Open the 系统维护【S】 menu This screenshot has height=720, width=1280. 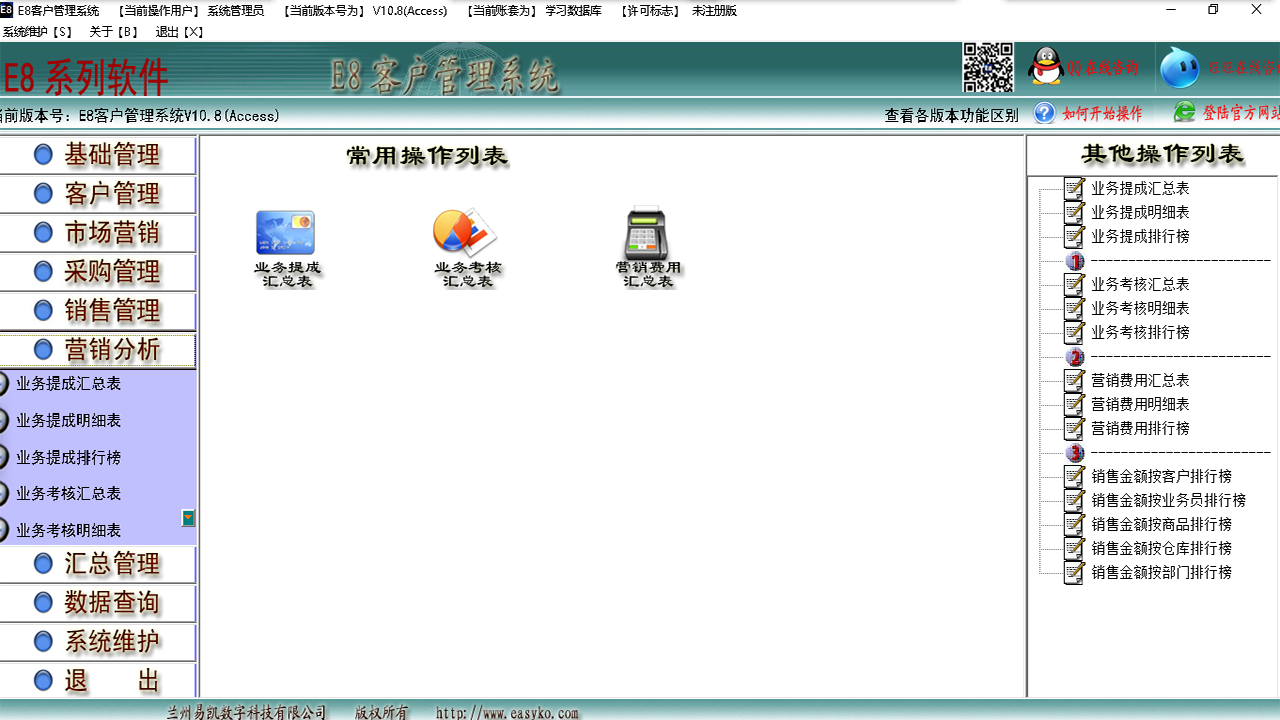[x=37, y=32]
